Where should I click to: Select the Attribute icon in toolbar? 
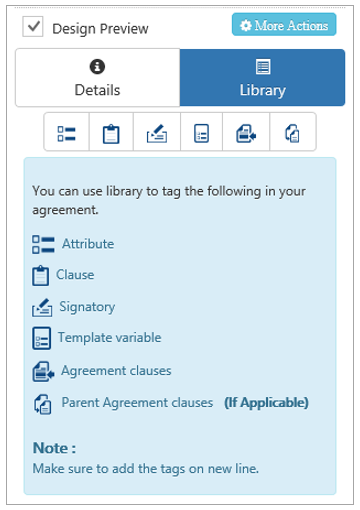[x=66, y=134]
